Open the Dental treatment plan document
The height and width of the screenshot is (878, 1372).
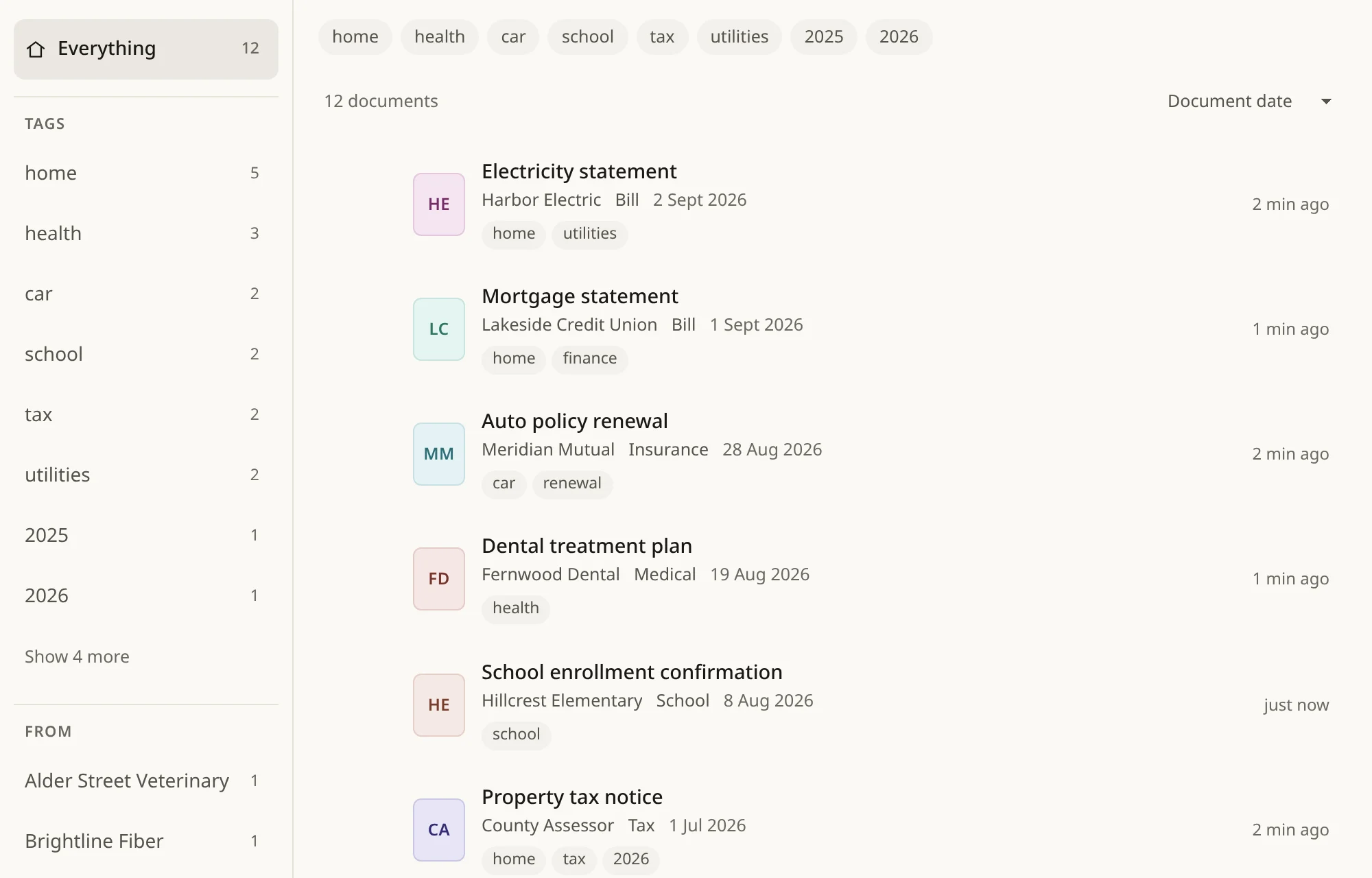[x=587, y=546]
